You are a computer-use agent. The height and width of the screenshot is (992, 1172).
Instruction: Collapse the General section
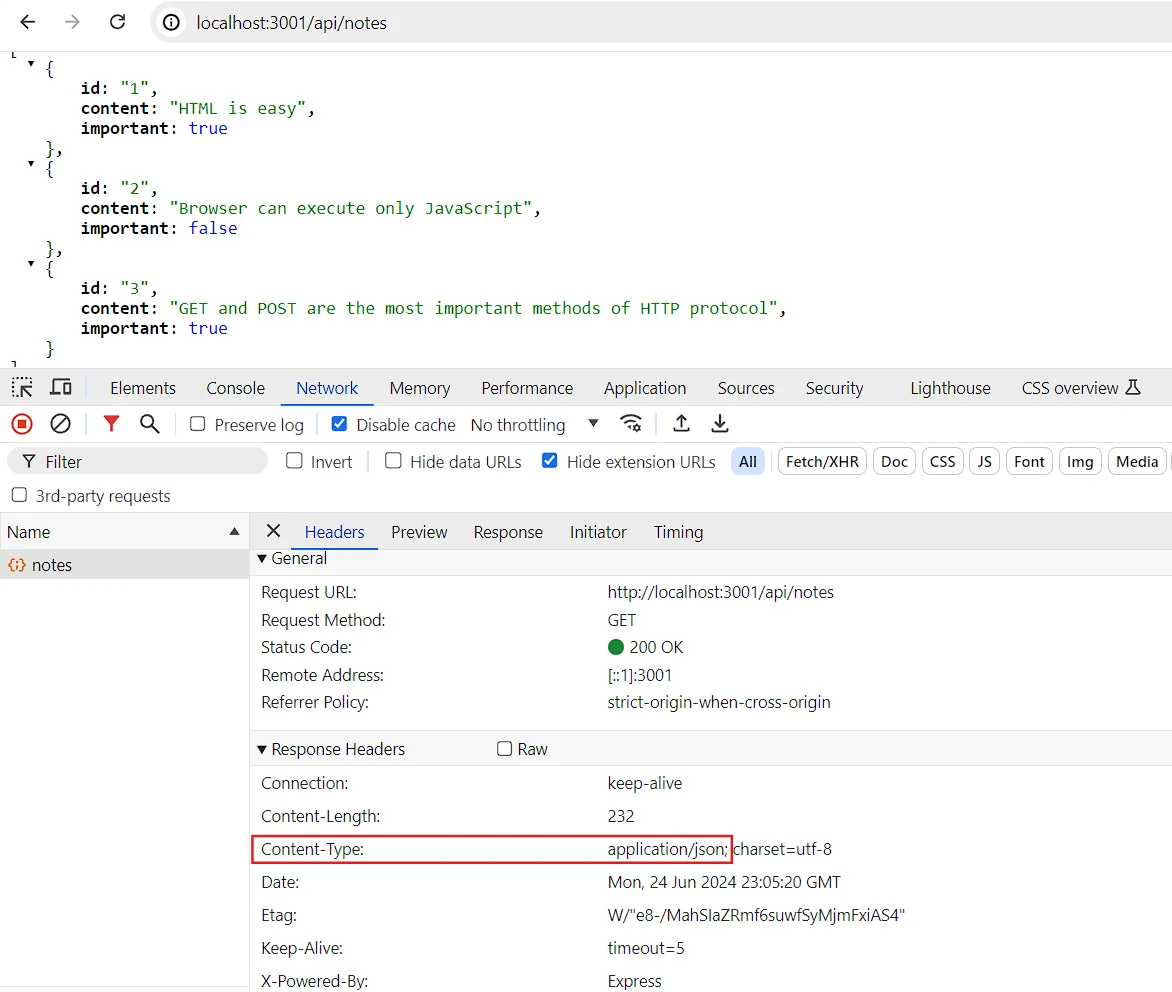coord(262,558)
